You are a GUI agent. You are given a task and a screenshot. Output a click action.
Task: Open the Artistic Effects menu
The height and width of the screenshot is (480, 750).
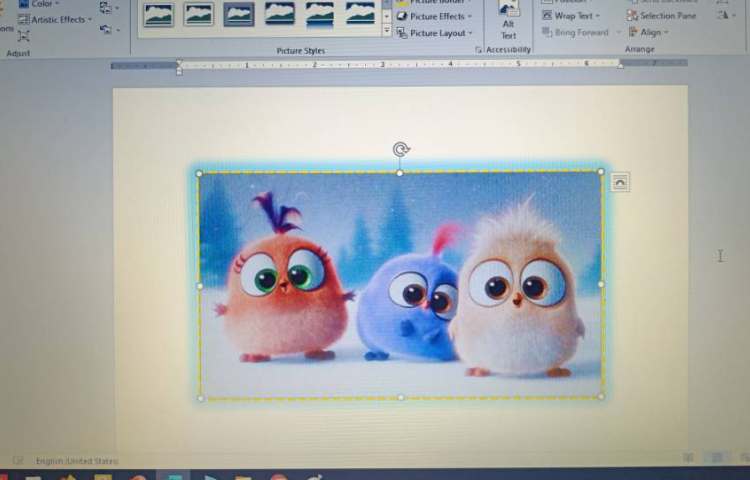coord(58,19)
